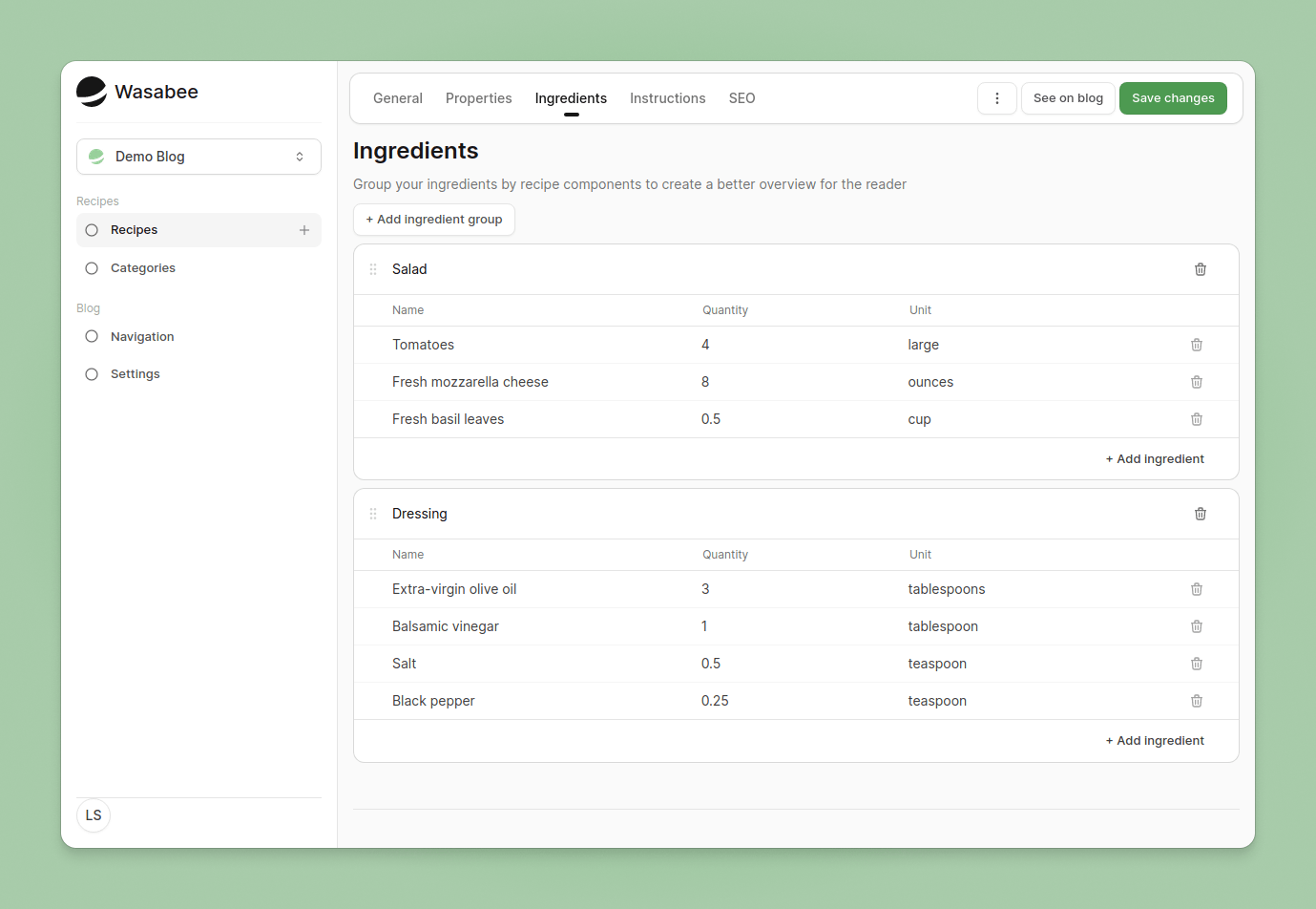Remove the Extra-virgin olive oil row
The height and width of the screenshot is (909, 1316).
1197,589
